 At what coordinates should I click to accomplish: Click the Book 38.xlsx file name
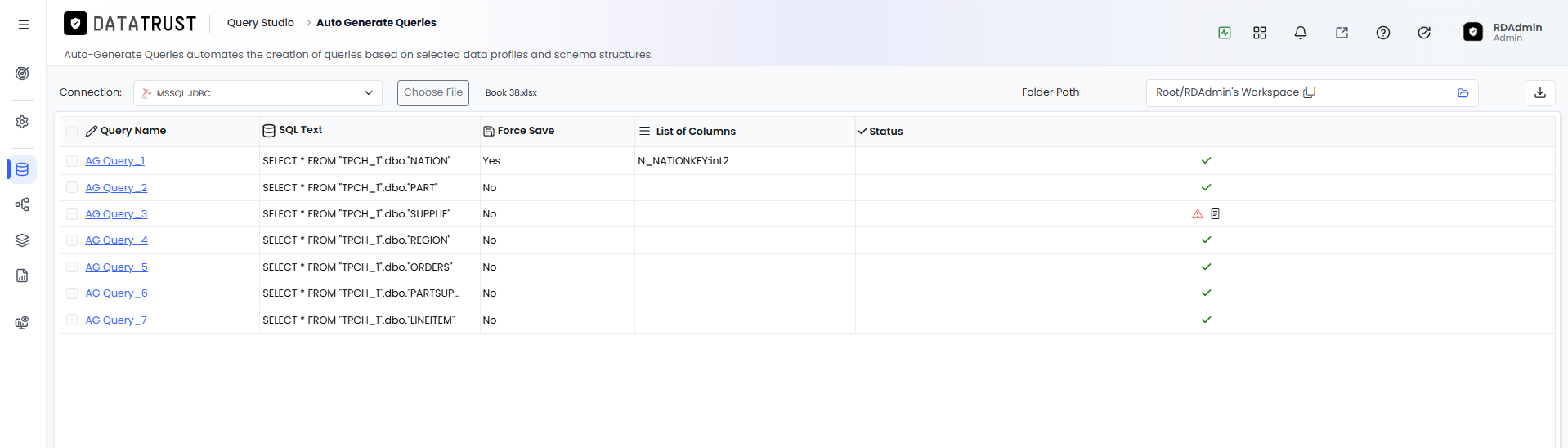511,93
